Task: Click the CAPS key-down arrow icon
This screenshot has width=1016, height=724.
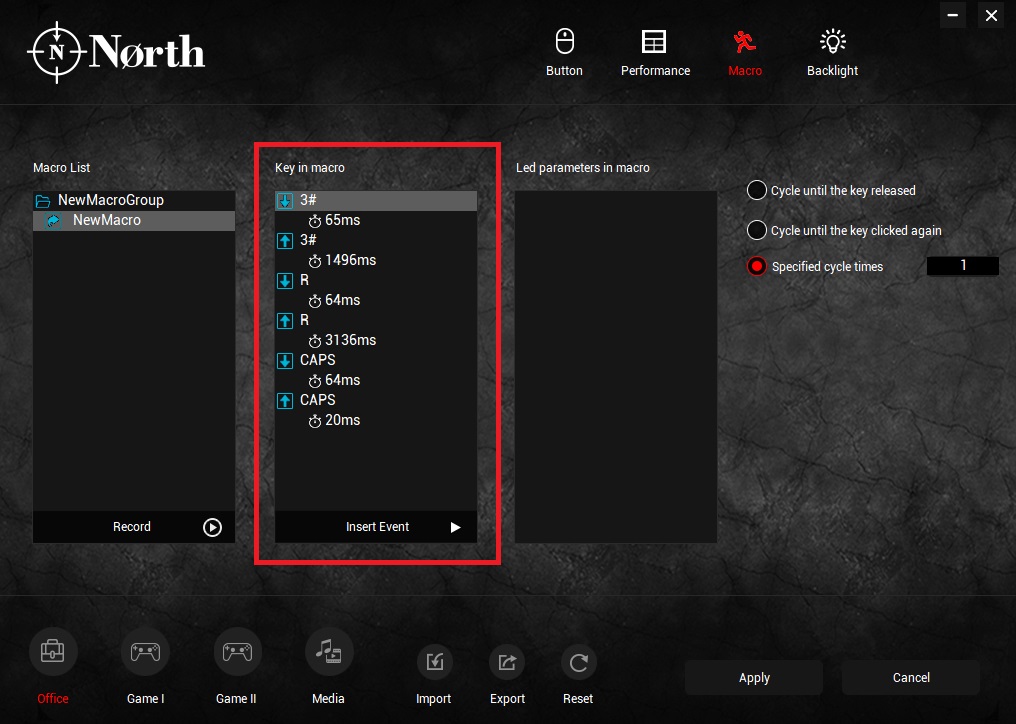Action: [x=285, y=361]
